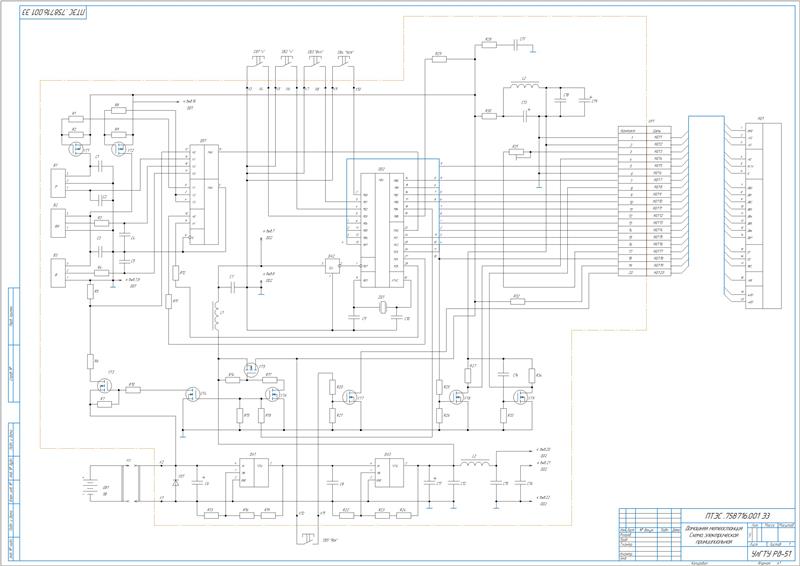The width and height of the screenshot is (800, 566).
Task: Click the VT1 transistor symbol
Action: click(x=77, y=149)
